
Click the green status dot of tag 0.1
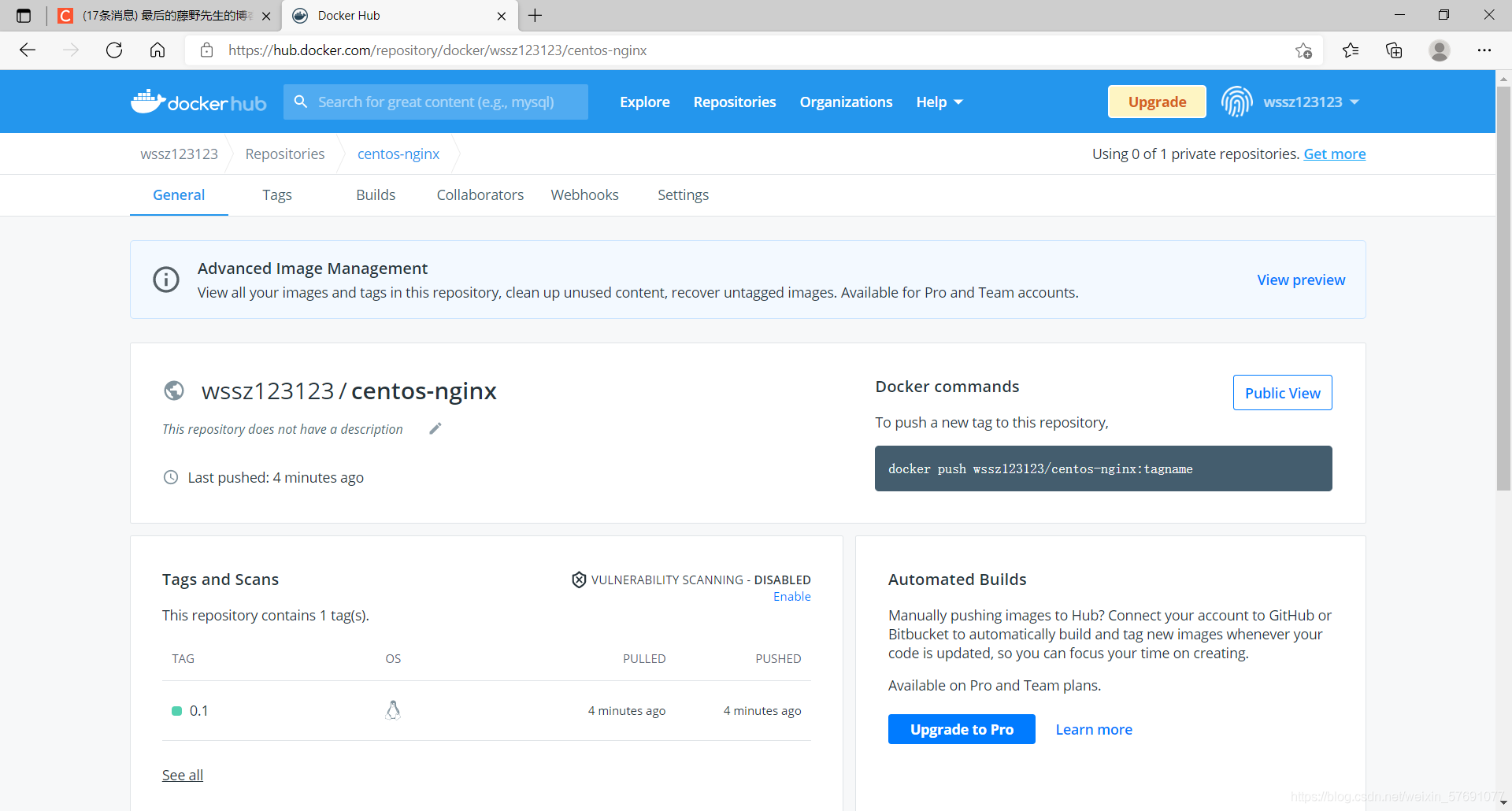pyautogui.click(x=176, y=711)
